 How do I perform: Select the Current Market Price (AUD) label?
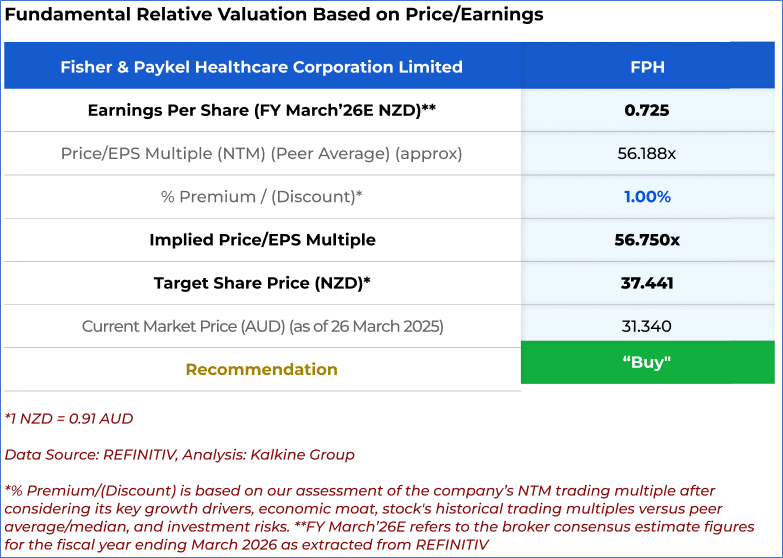tap(261, 326)
